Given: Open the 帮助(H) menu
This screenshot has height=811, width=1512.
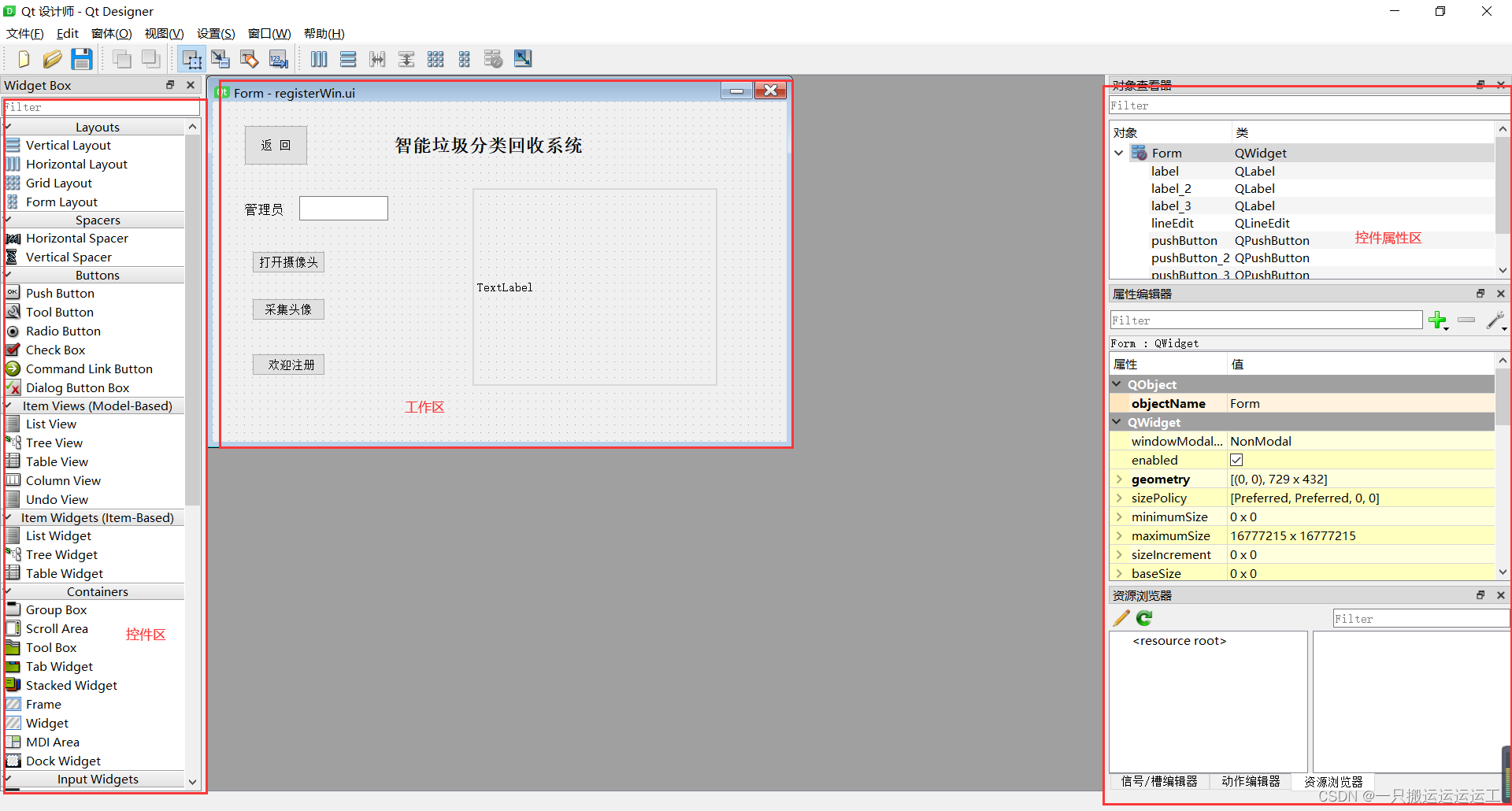Looking at the screenshot, I should click(324, 33).
